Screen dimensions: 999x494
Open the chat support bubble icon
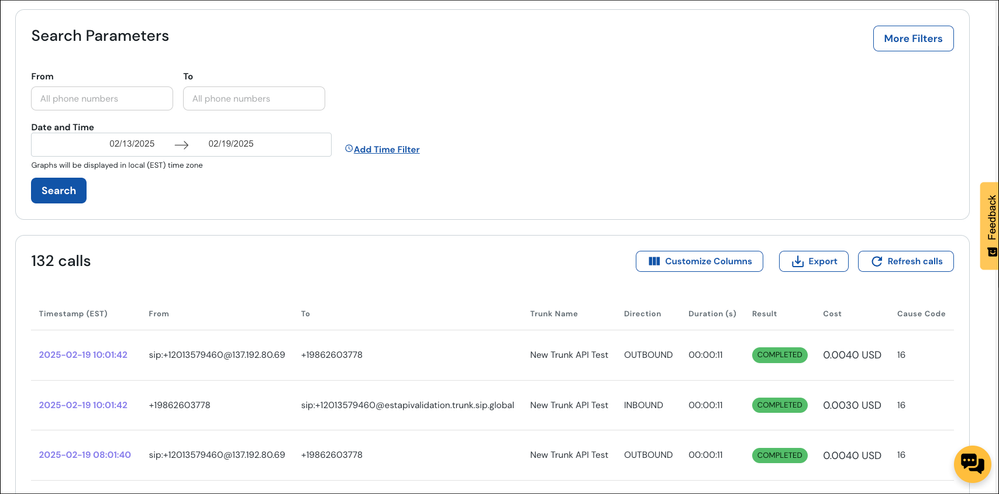click(x=971, y=463)
